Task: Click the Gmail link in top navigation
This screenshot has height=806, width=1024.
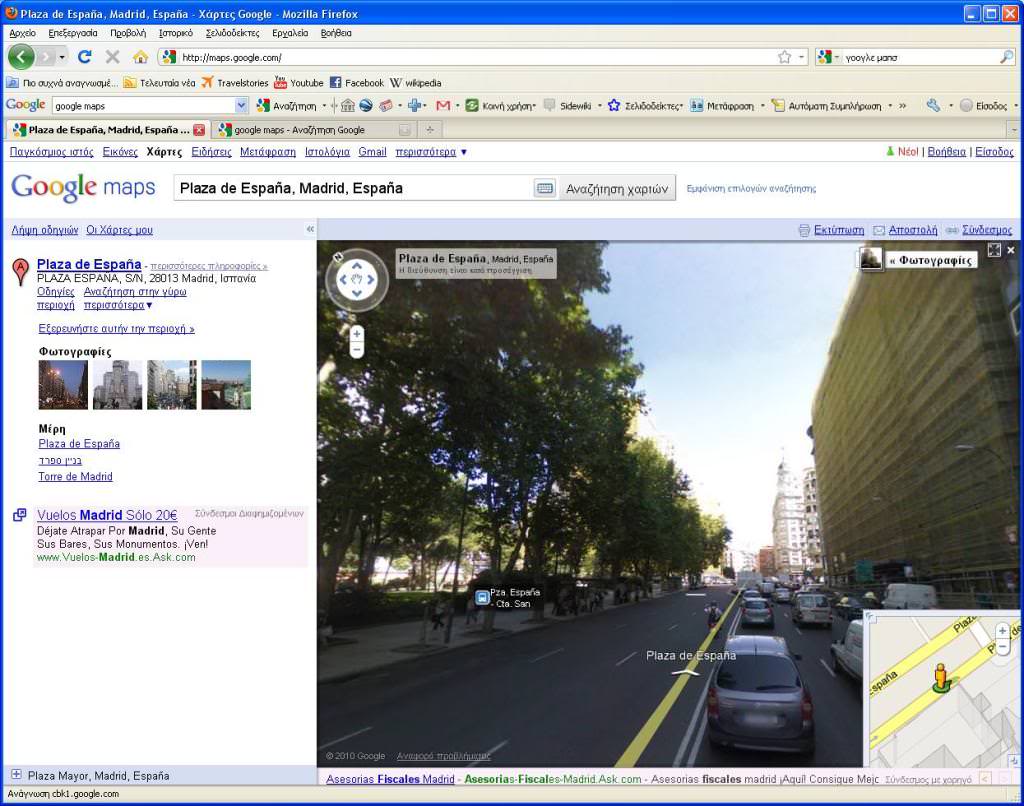Action: pos(372,152)
